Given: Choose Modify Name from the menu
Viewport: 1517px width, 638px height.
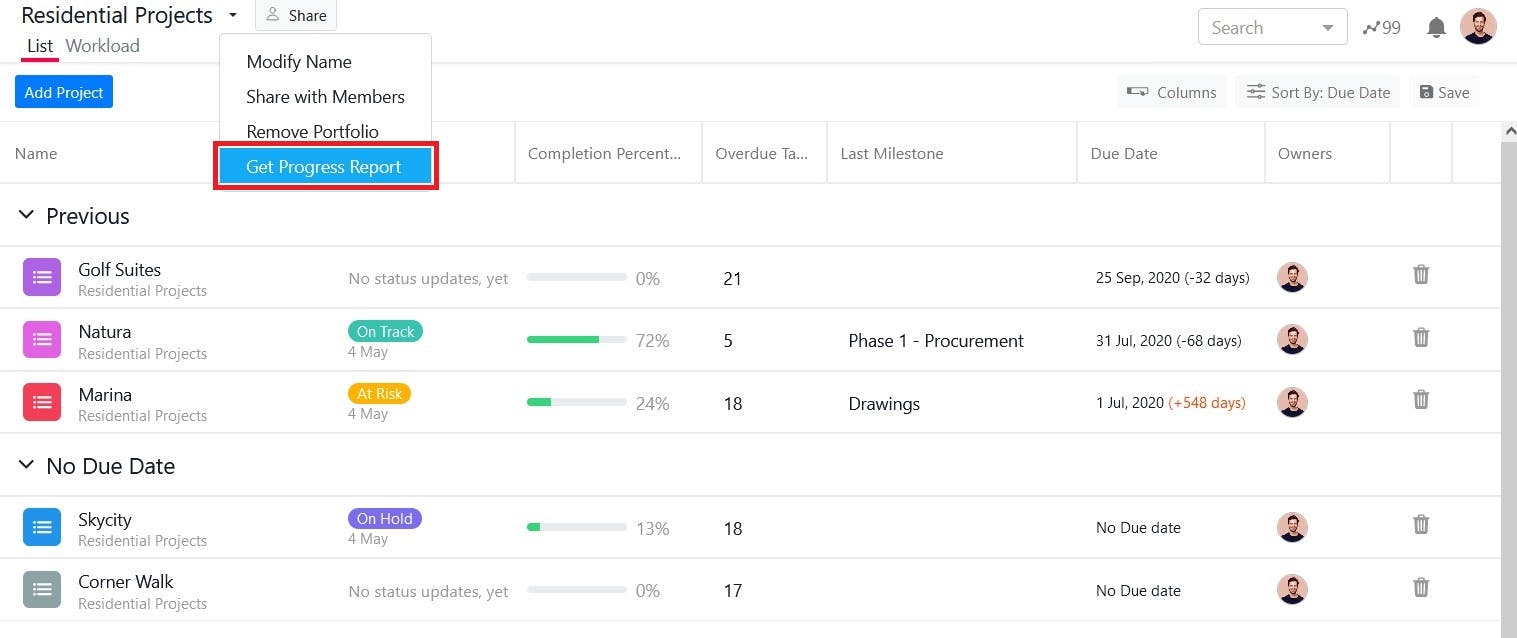Looking at the screenshot, I should click(299, 62).
